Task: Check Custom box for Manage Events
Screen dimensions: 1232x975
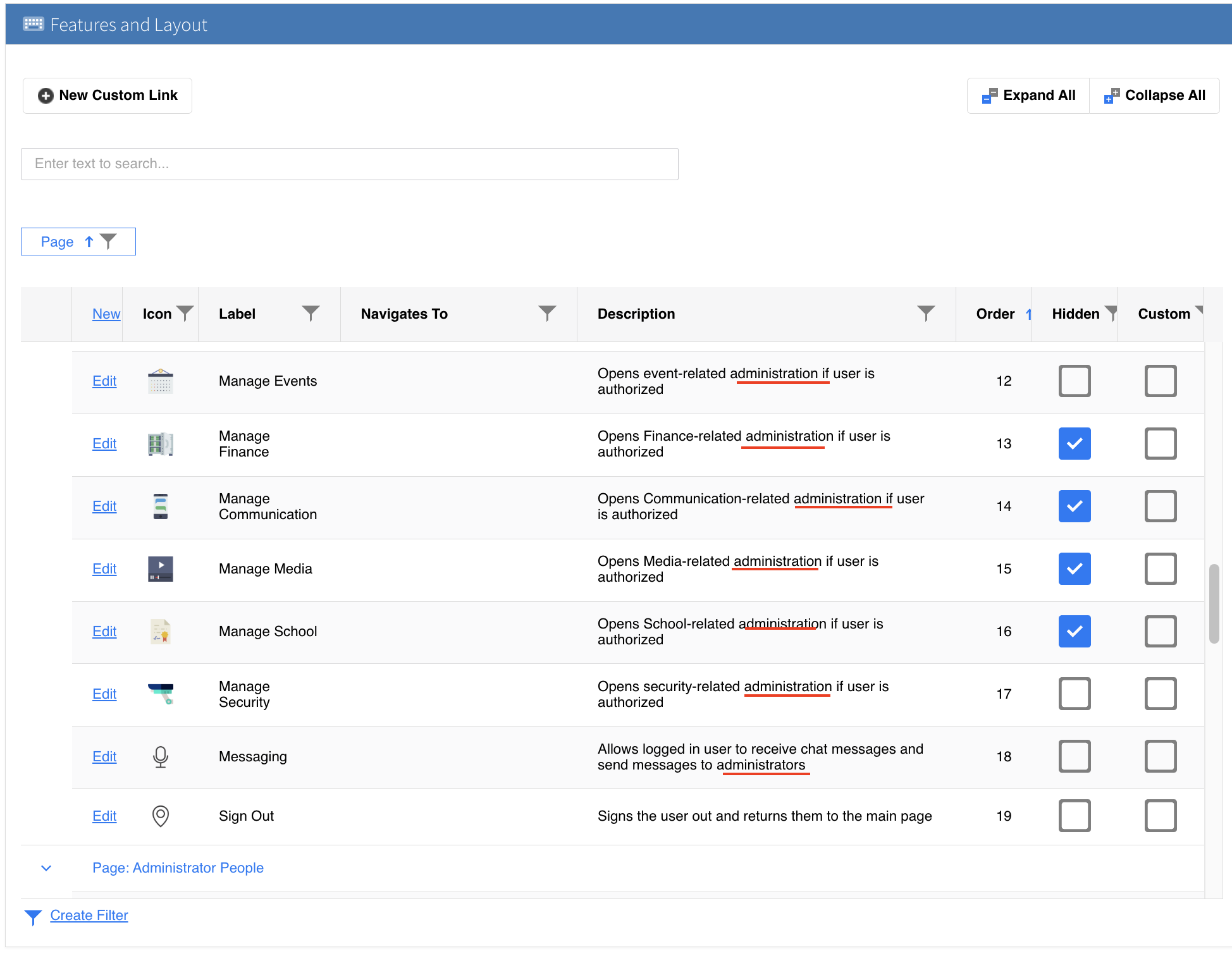Action: pos(1161,381)
